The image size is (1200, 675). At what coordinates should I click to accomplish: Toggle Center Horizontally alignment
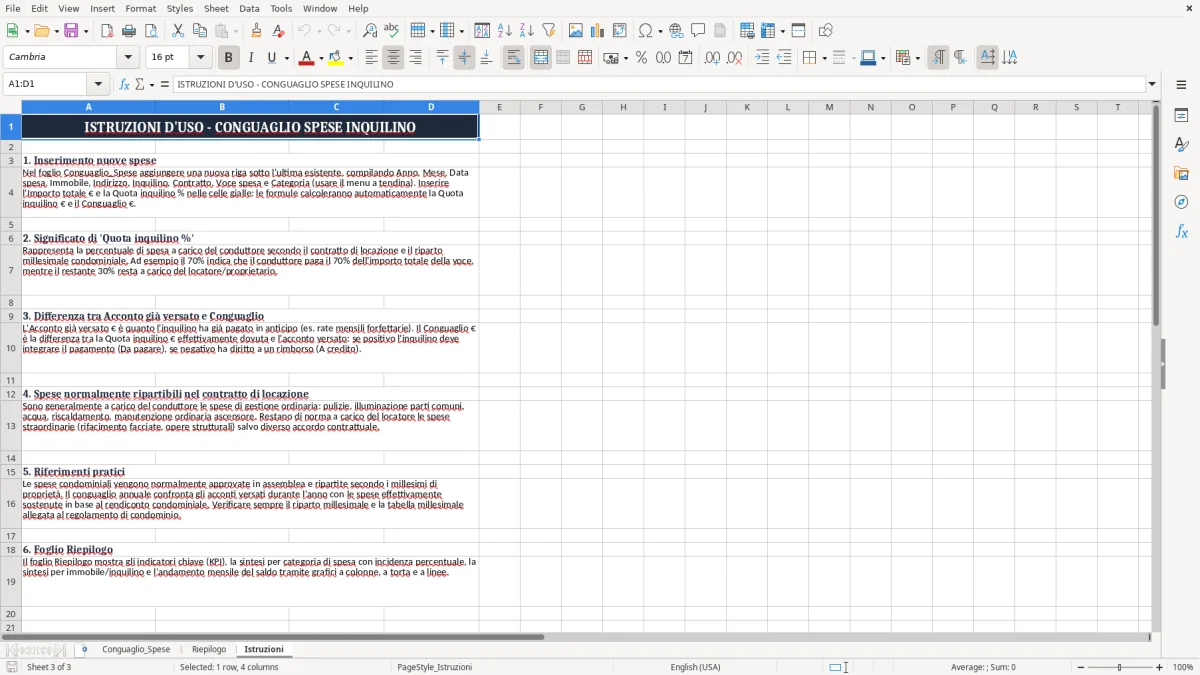click(x=393, y=58)
